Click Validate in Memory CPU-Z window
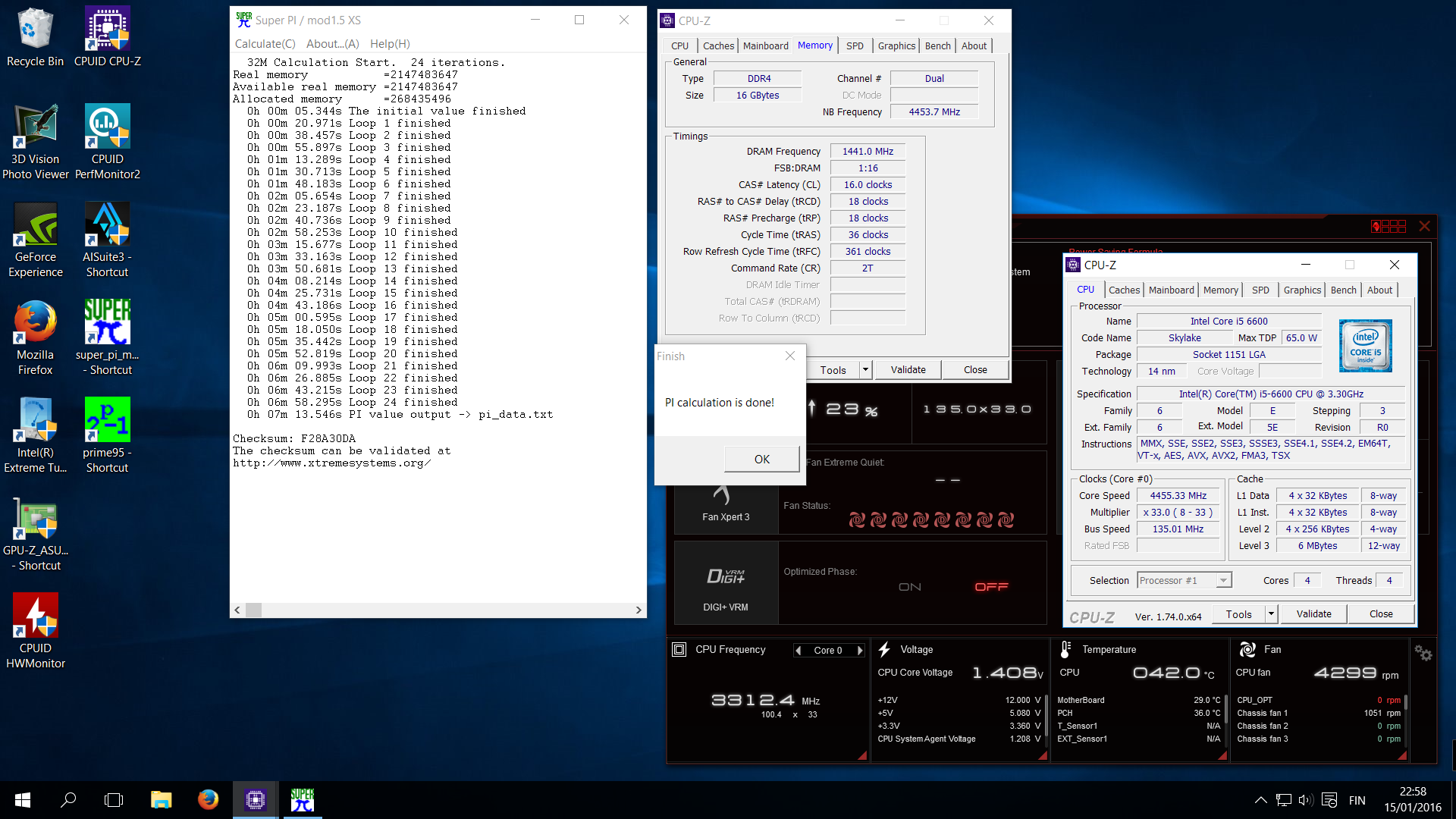Screen dimensions: 1456x819 click(x=908, y=370)
